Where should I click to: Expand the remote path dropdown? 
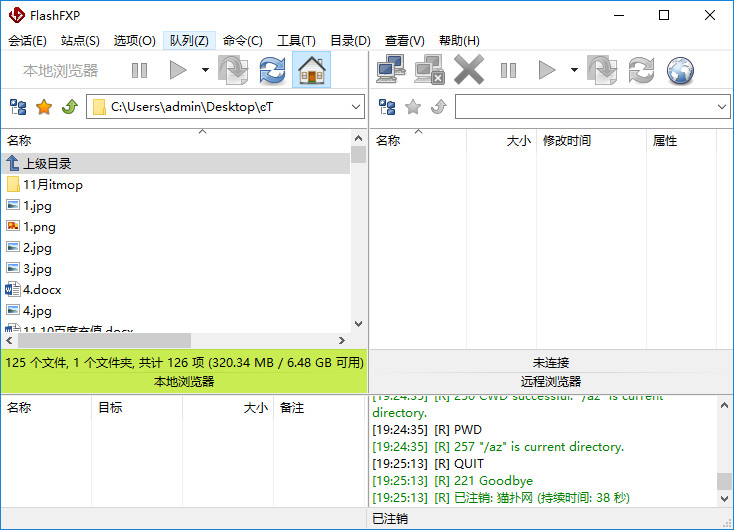tap(722, 107)
